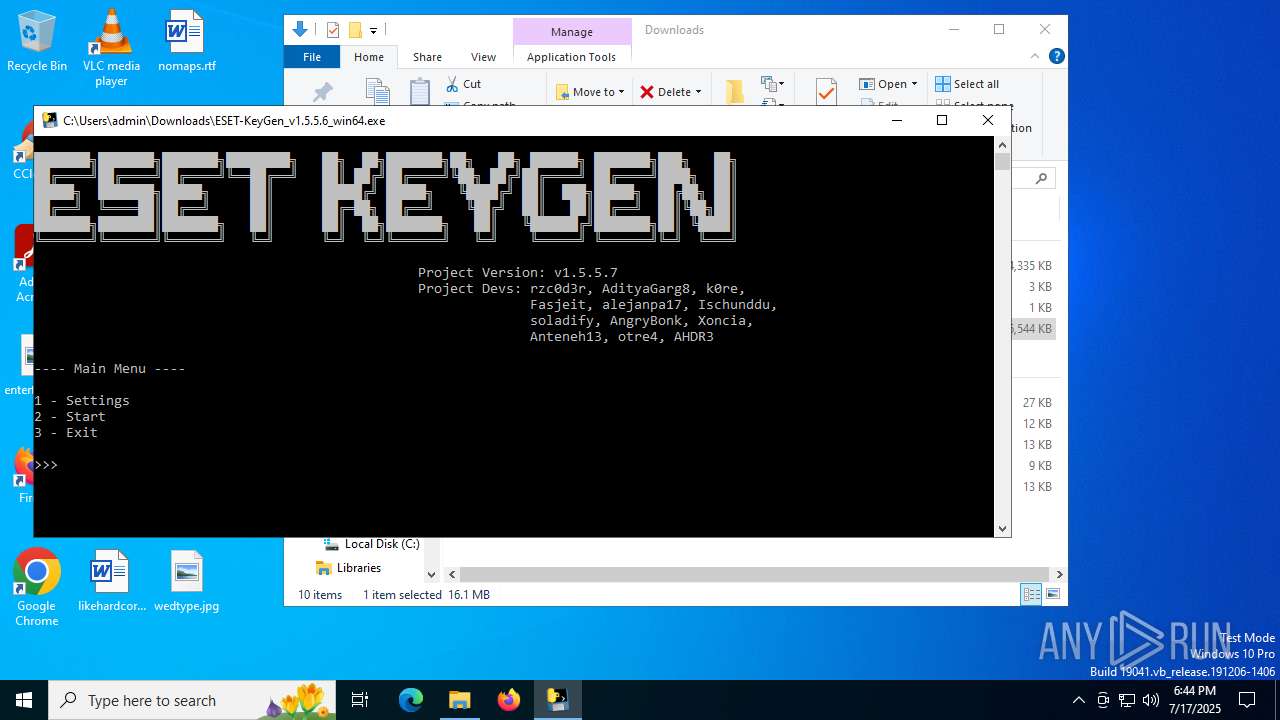
Task: Select wedtype.jpg image on desktop
Action: (186, 581)
